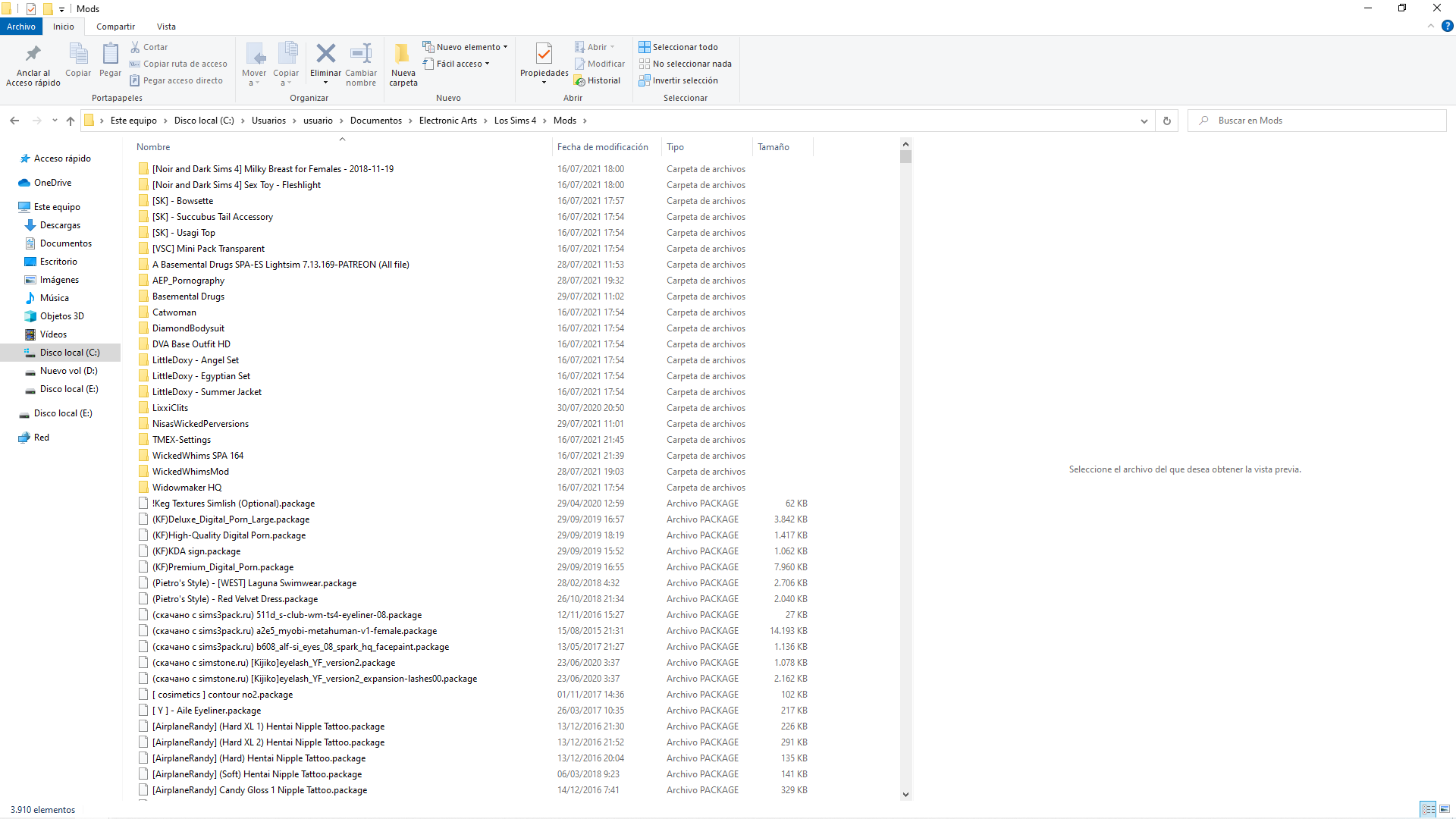Switch to large icons view in status bar
The image size is (1456, 819).
pyautogui.click(x=1445, y=809)
